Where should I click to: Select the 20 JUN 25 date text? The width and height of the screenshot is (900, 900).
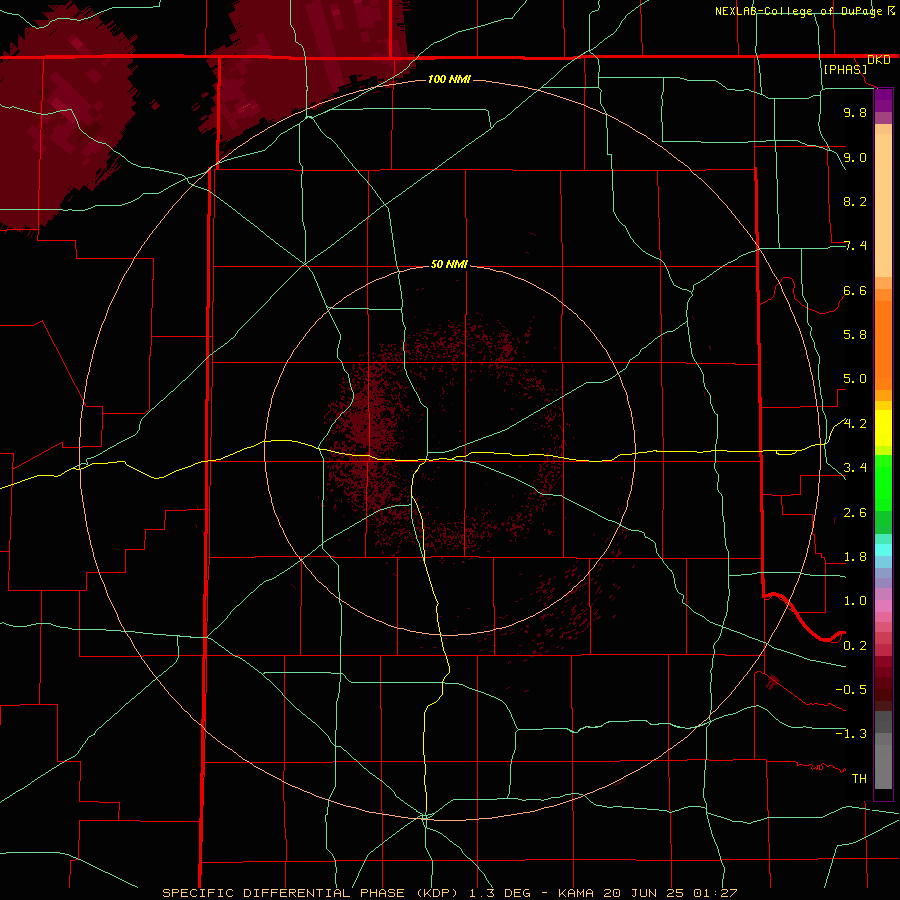(x=643, y=893)
